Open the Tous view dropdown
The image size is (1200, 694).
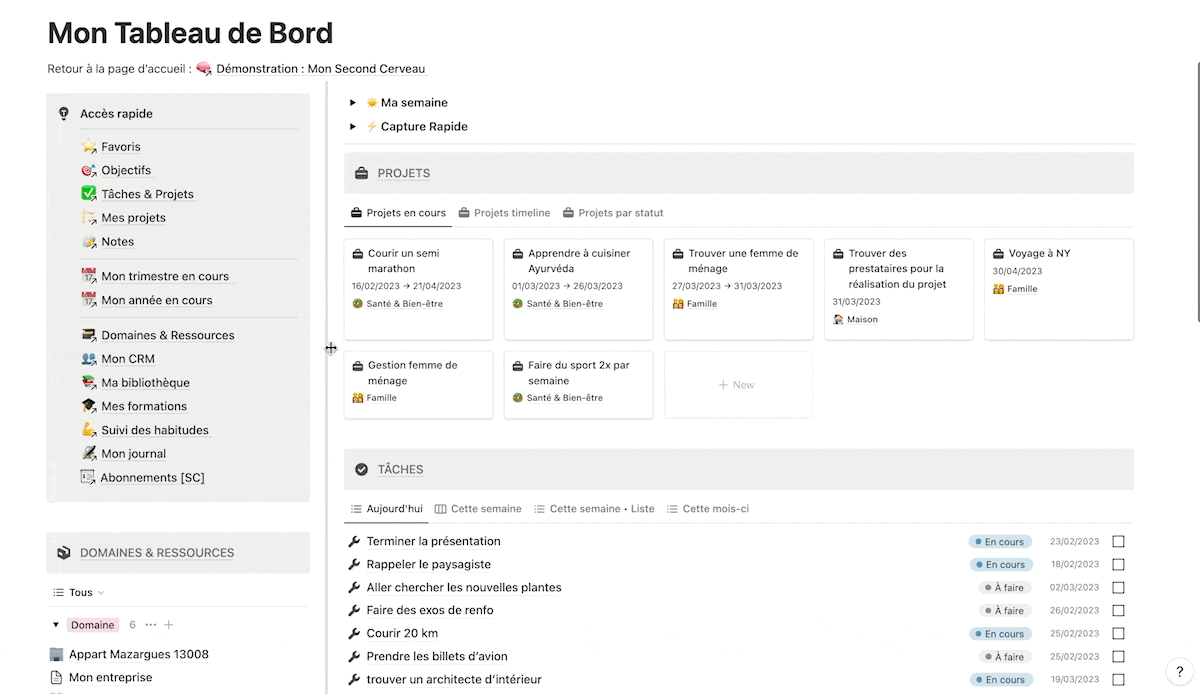[x=79, y=593]
